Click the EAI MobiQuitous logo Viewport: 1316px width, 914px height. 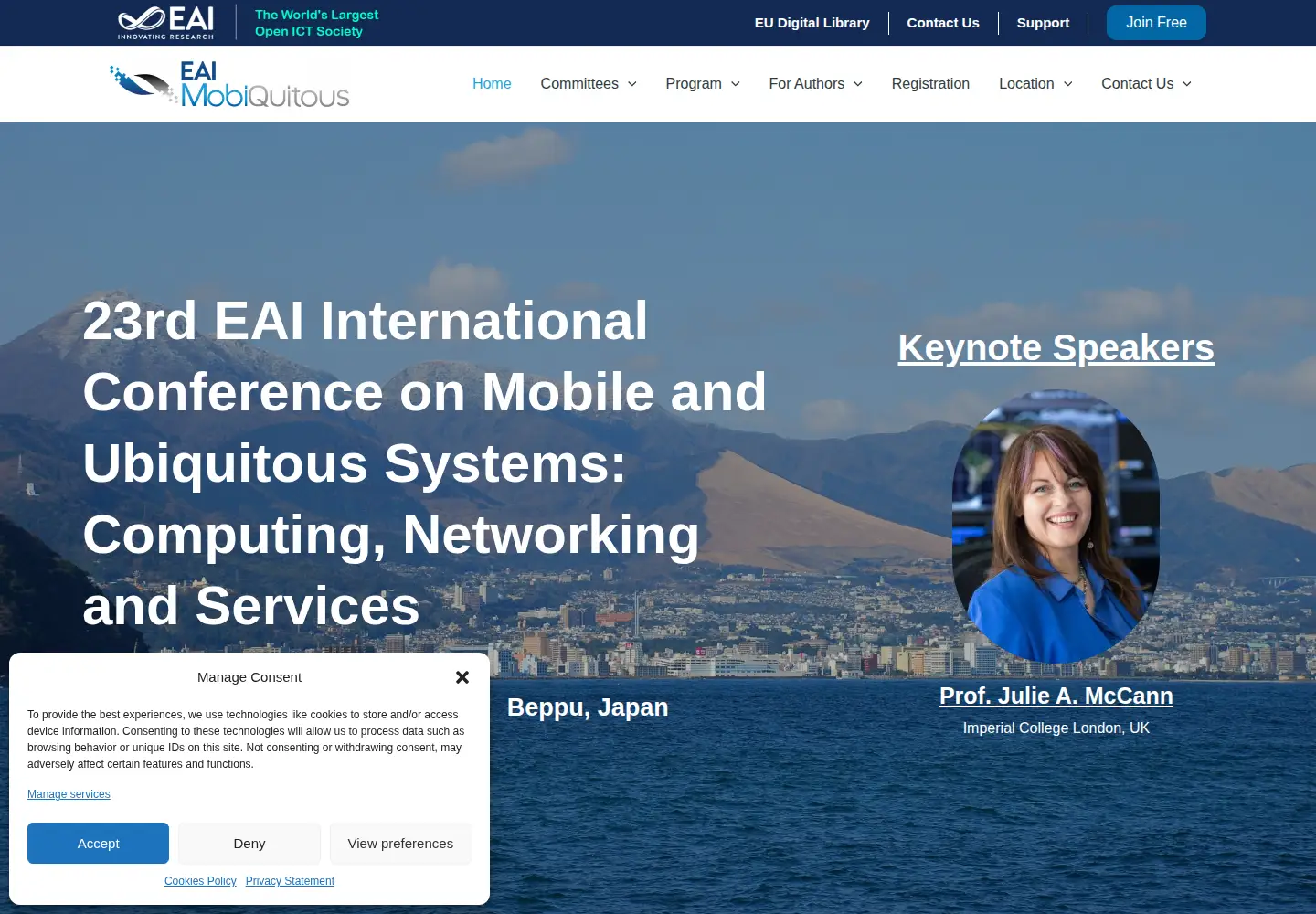(x=229, y=84)
